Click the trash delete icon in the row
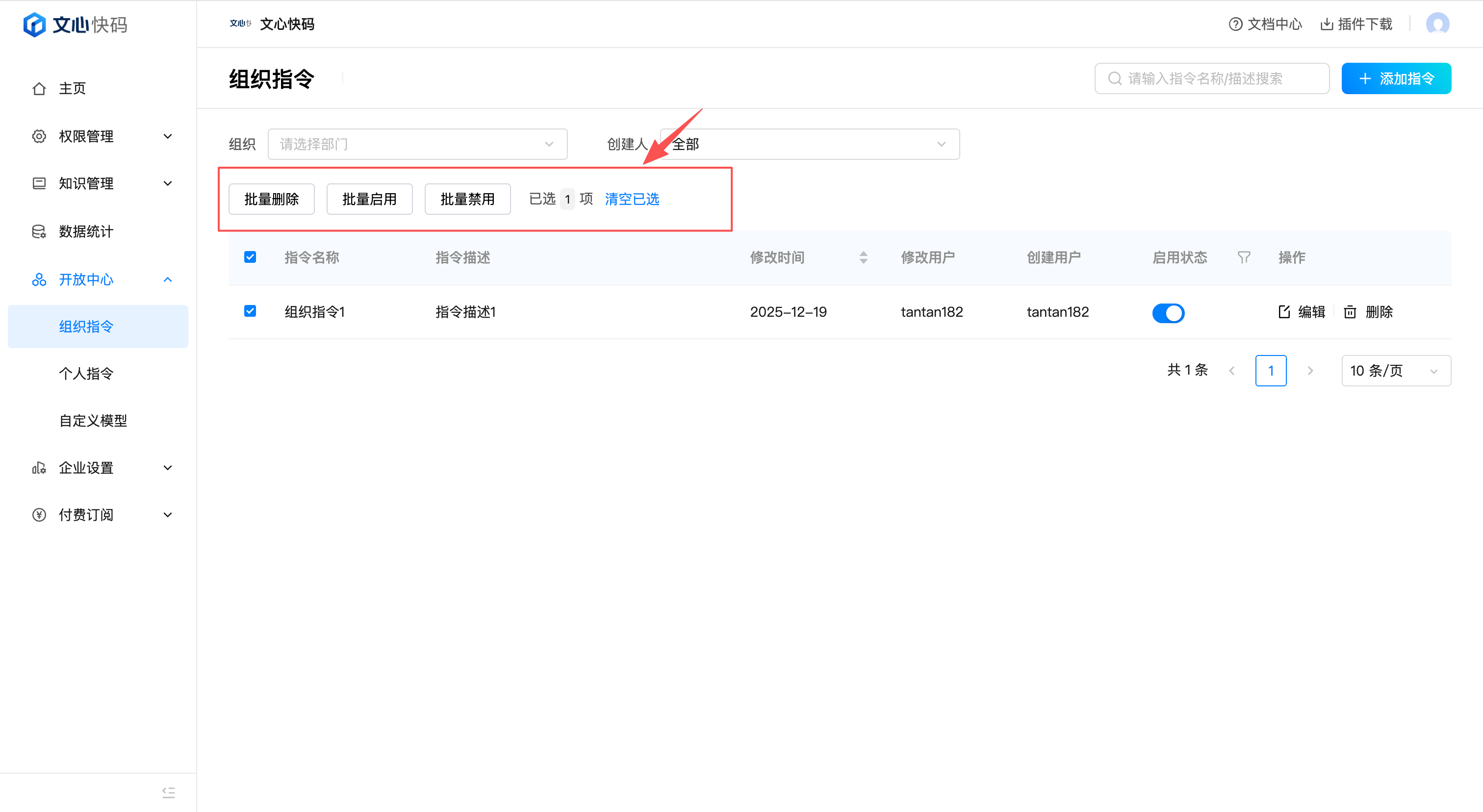Screen dimensions: 1483x812 pyautogui.click(x=1350, y=312)
